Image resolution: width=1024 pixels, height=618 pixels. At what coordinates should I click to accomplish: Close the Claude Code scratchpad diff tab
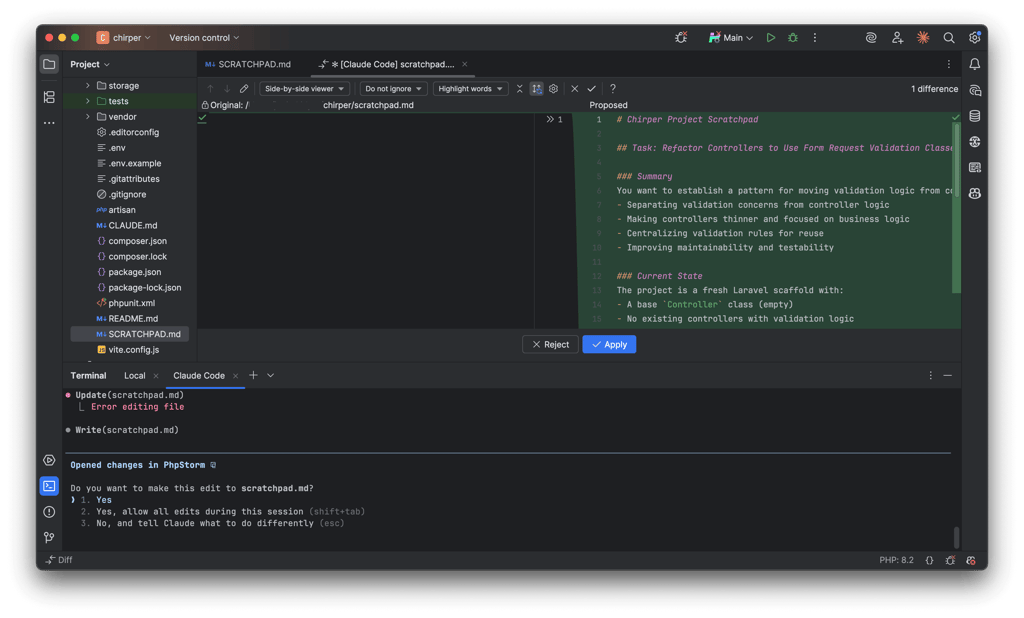coord(464,64)
